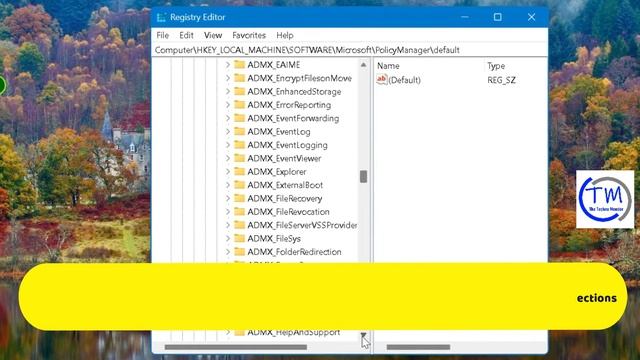Open the Favorites menu
Image resolution: width=640 pixels, height=360 pixels.
click(249, 36)
